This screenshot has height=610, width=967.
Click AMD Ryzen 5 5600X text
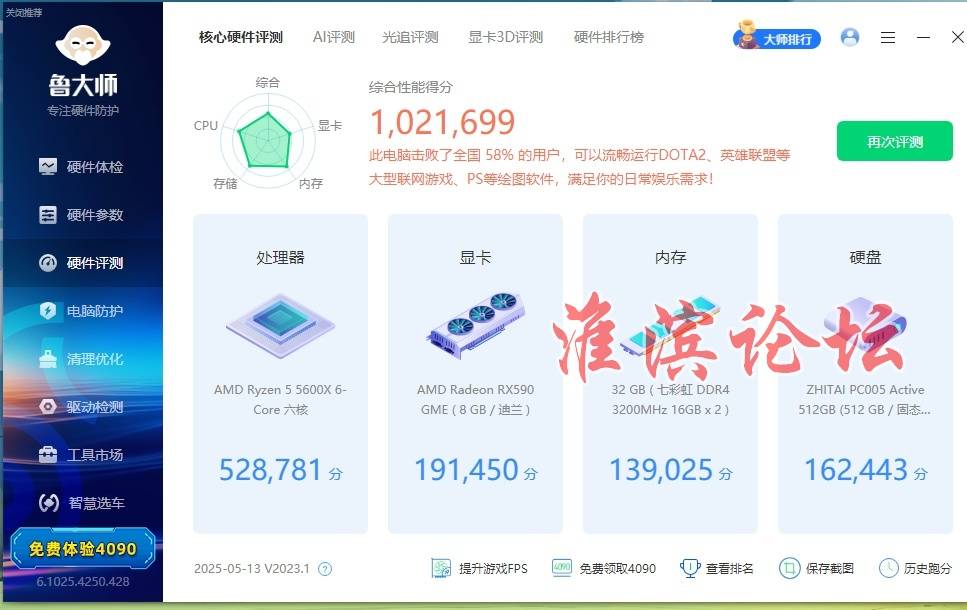[281, 400]
